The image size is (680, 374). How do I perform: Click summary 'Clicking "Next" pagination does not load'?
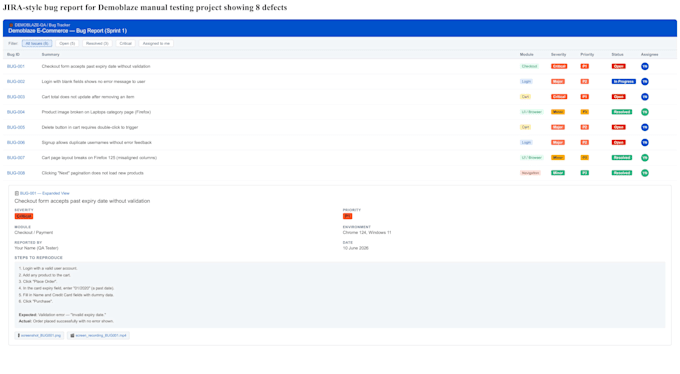pyautogui.click(x=92, y=173)
